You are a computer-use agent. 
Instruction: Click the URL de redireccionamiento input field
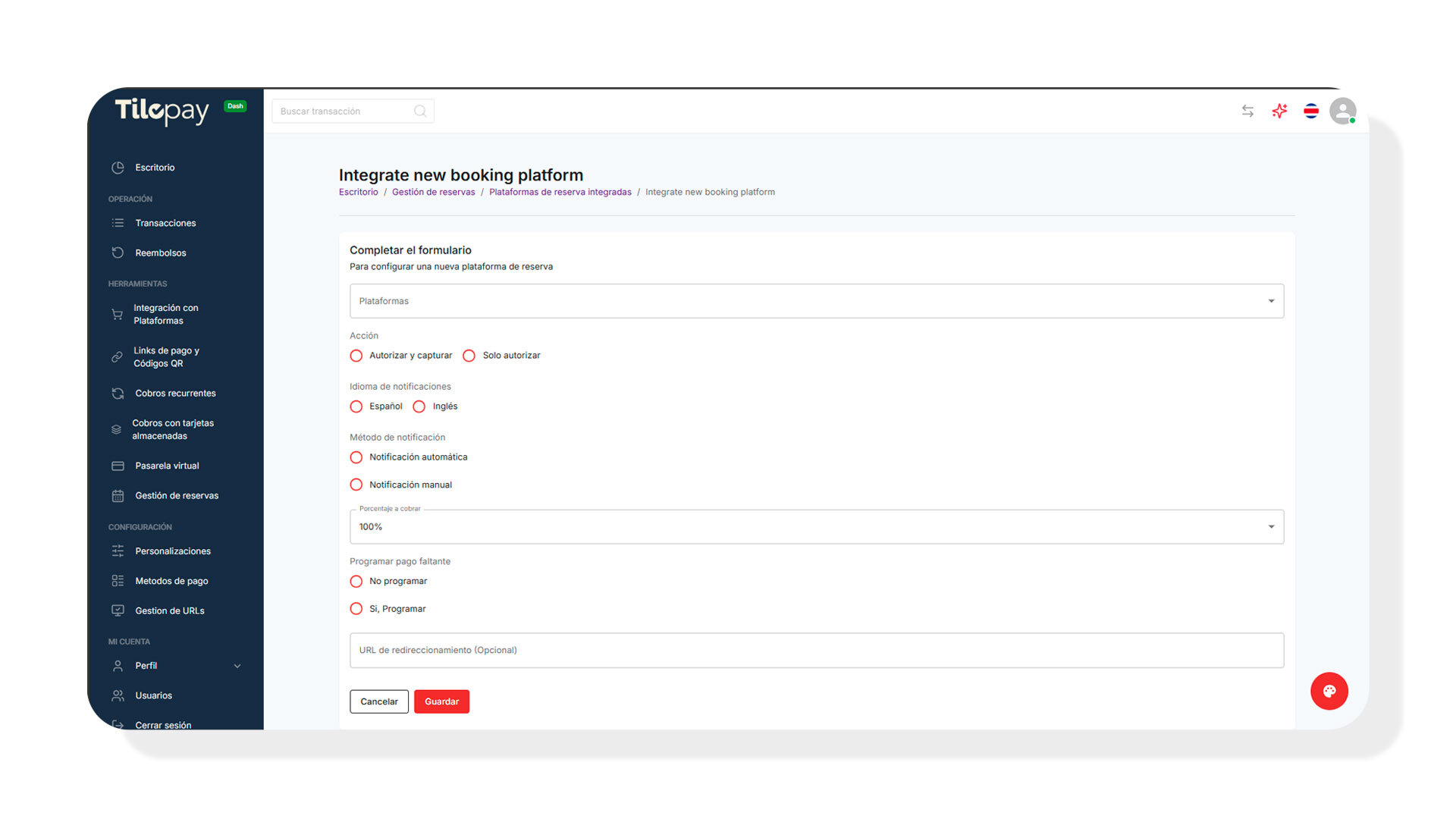(816, 650)
